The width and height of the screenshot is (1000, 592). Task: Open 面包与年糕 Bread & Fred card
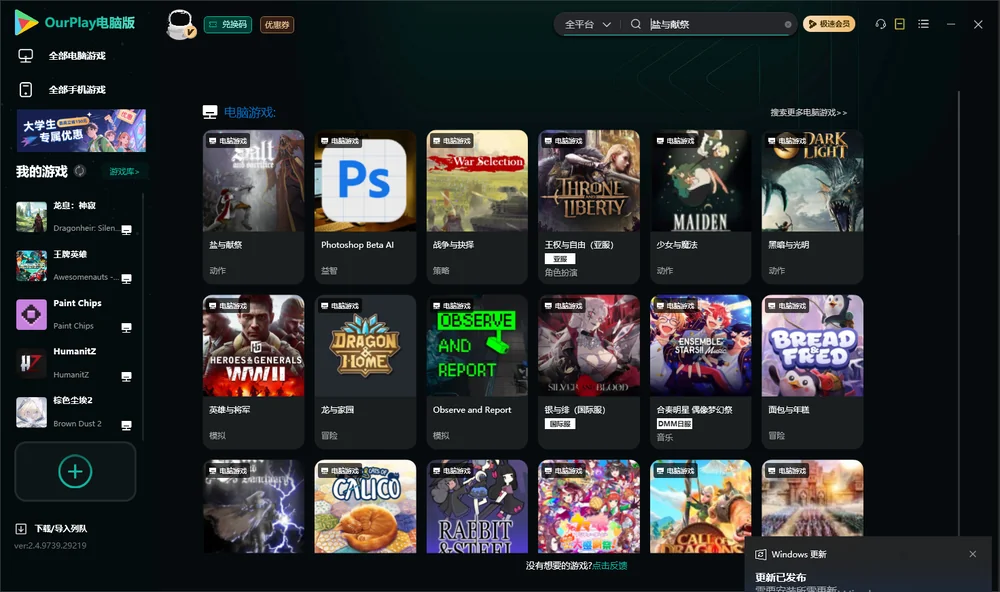click(x=812, y=372)
